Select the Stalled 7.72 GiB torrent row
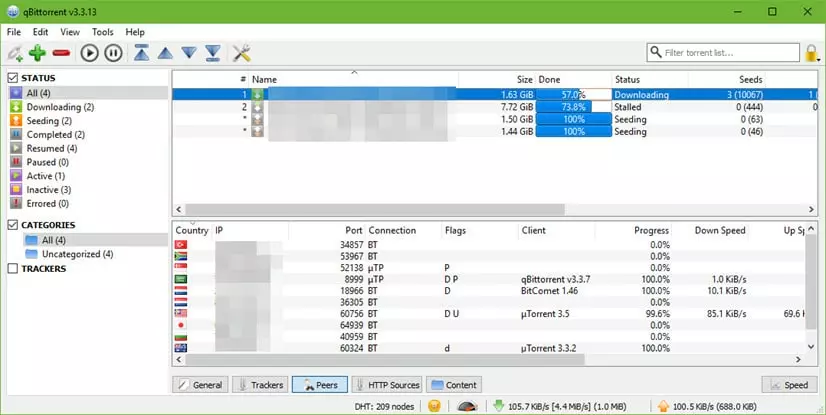 [x=495, y=107]
